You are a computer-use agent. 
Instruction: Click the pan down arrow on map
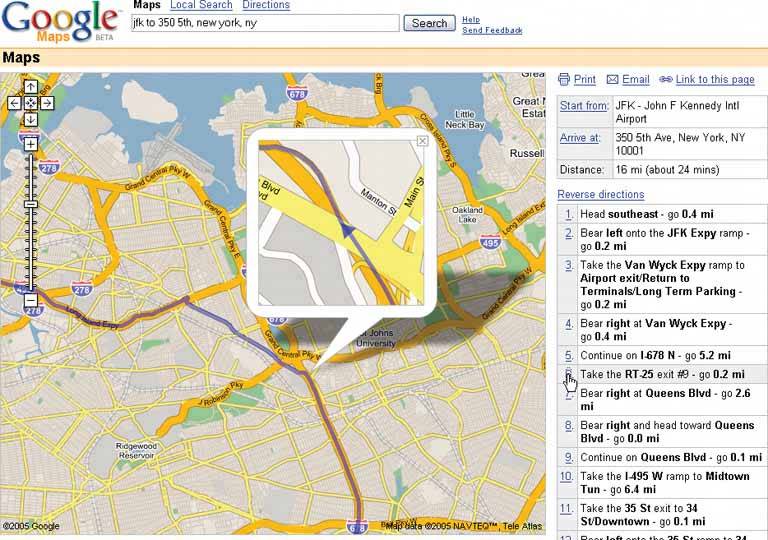[x=31, y=119]
